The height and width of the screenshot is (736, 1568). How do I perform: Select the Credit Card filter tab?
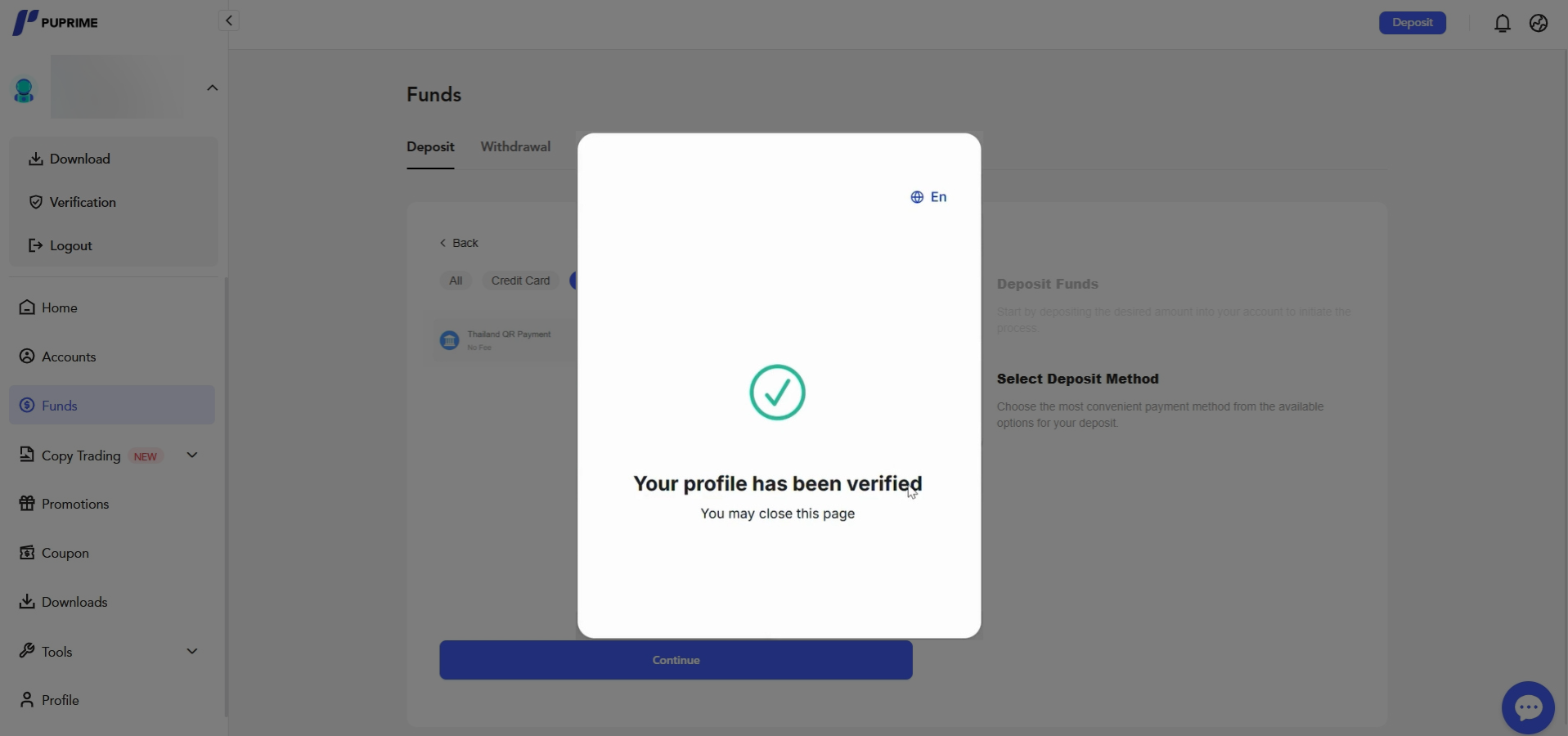click(520, 280)
